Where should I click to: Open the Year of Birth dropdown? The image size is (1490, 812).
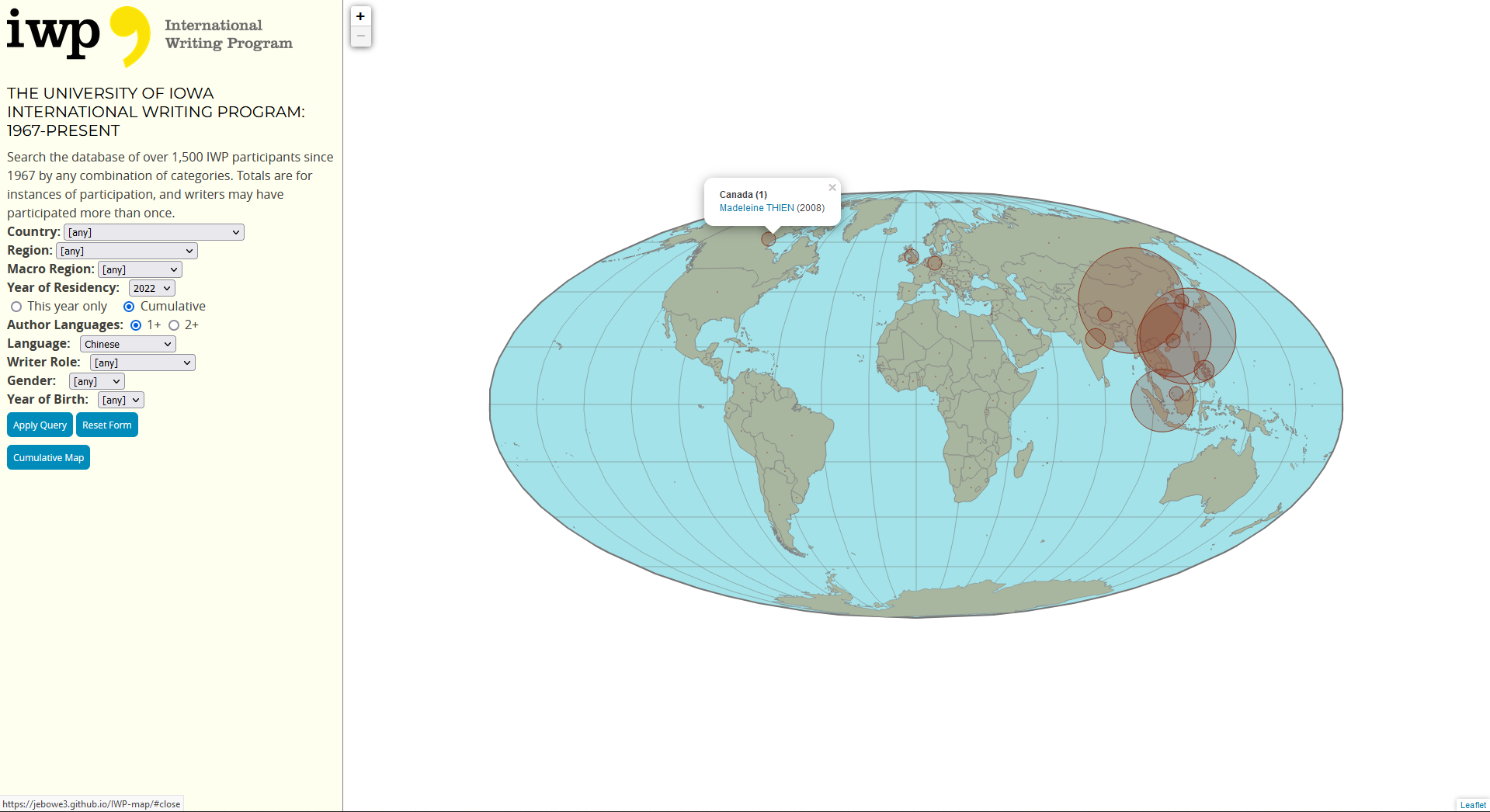coord(121,400)
